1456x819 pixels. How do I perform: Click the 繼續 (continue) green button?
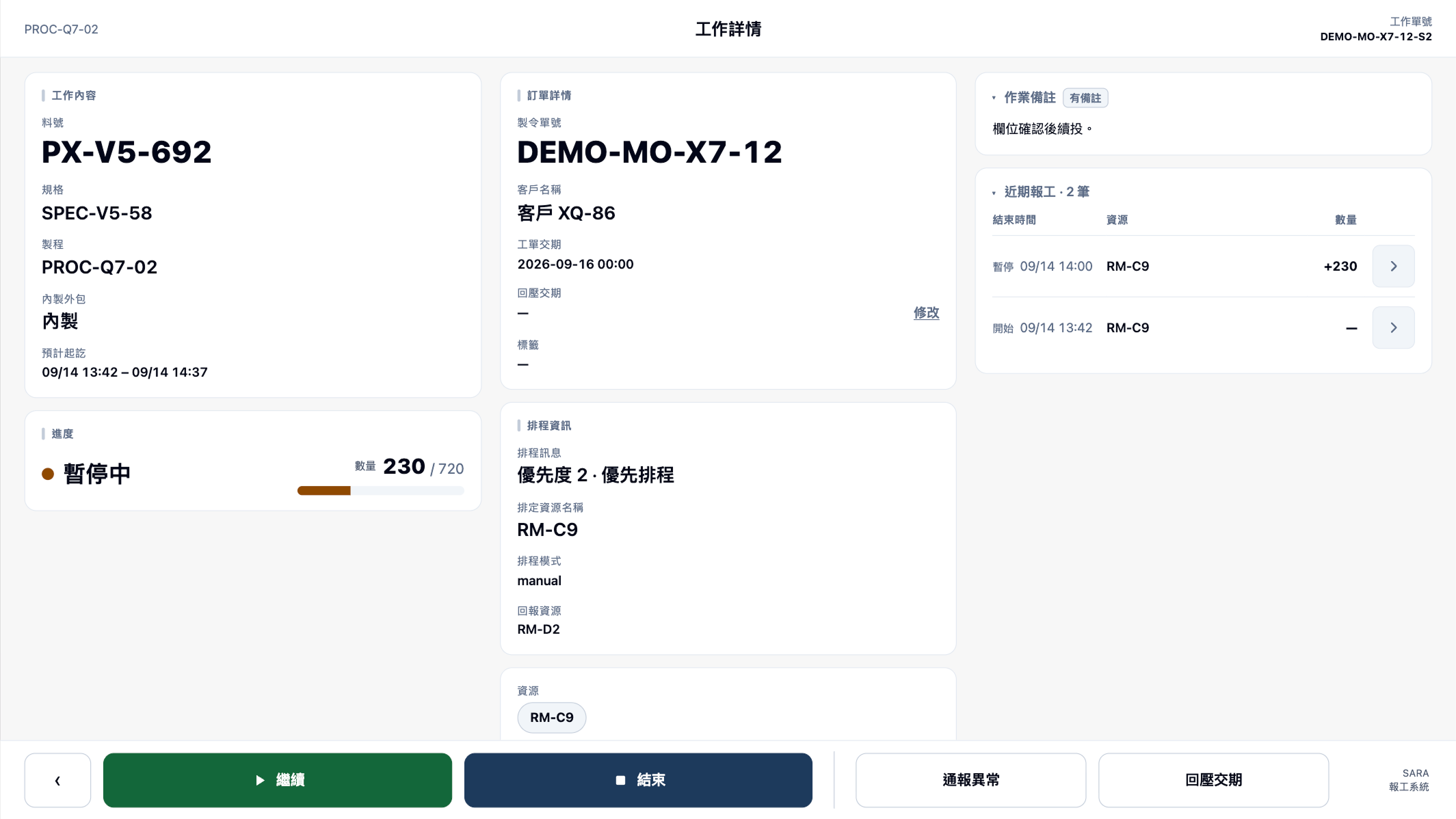click(278, 780)
